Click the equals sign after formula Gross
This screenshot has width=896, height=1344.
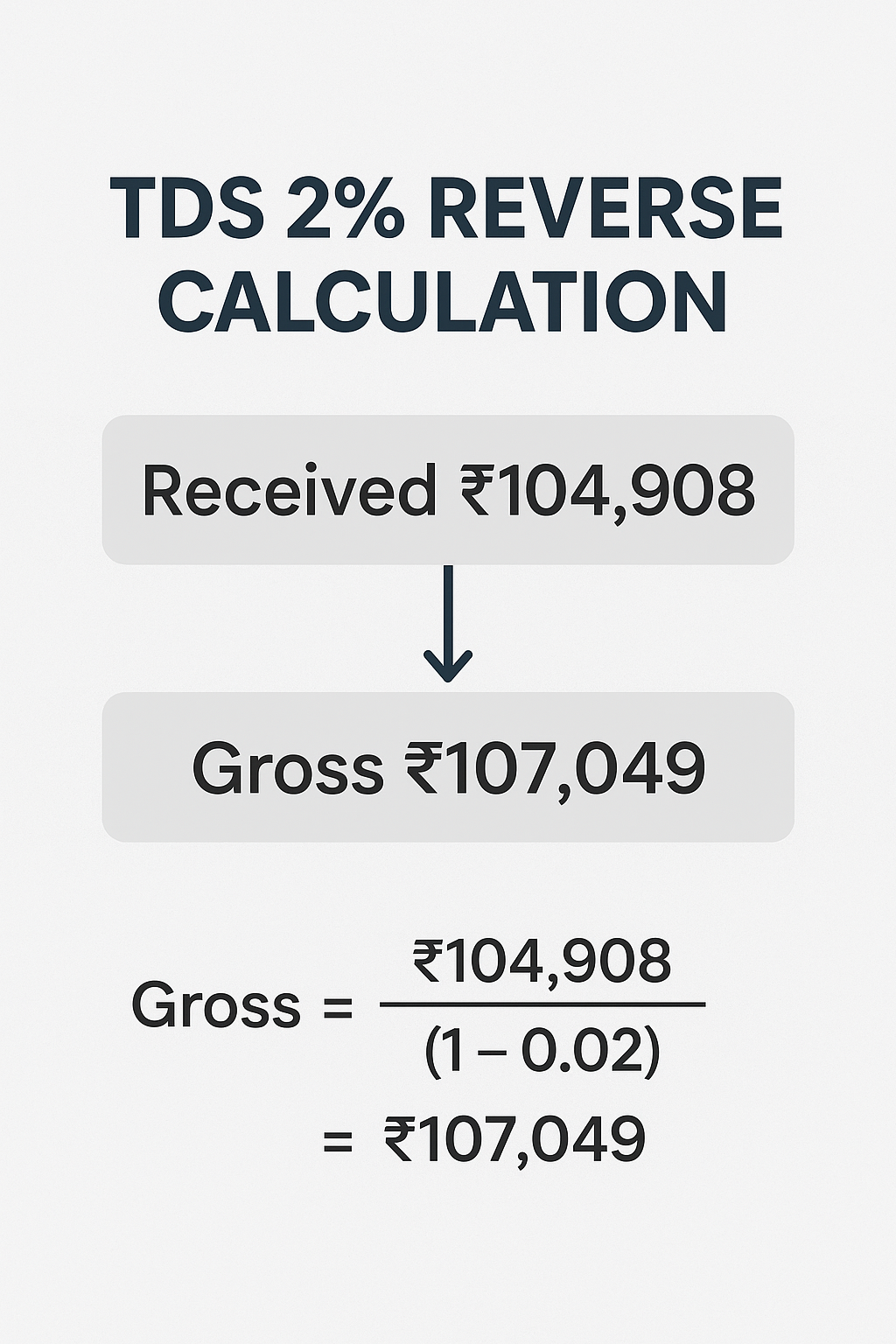click(x=338, y=1007)
